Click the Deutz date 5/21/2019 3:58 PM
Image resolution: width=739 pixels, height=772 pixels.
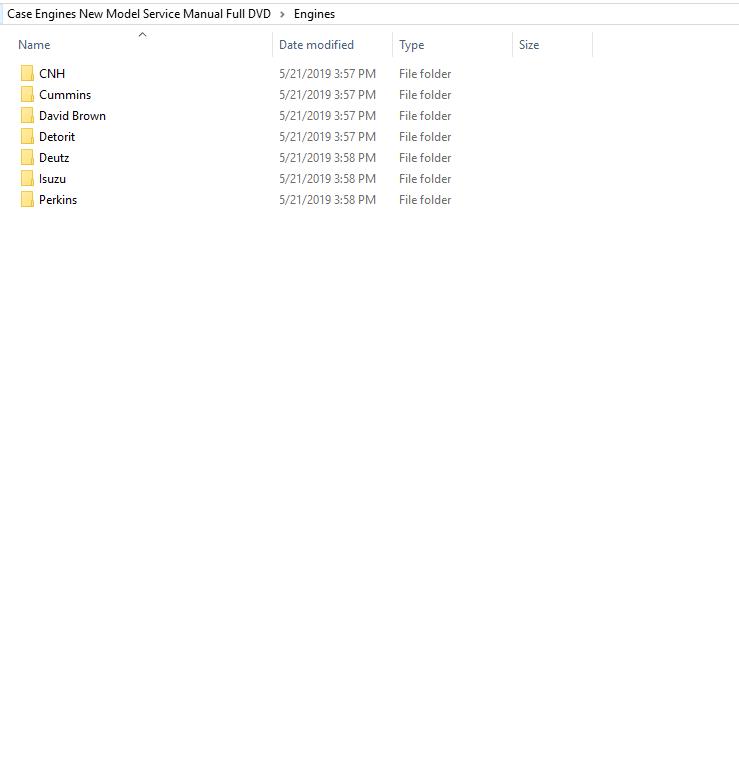click(327, 158)
